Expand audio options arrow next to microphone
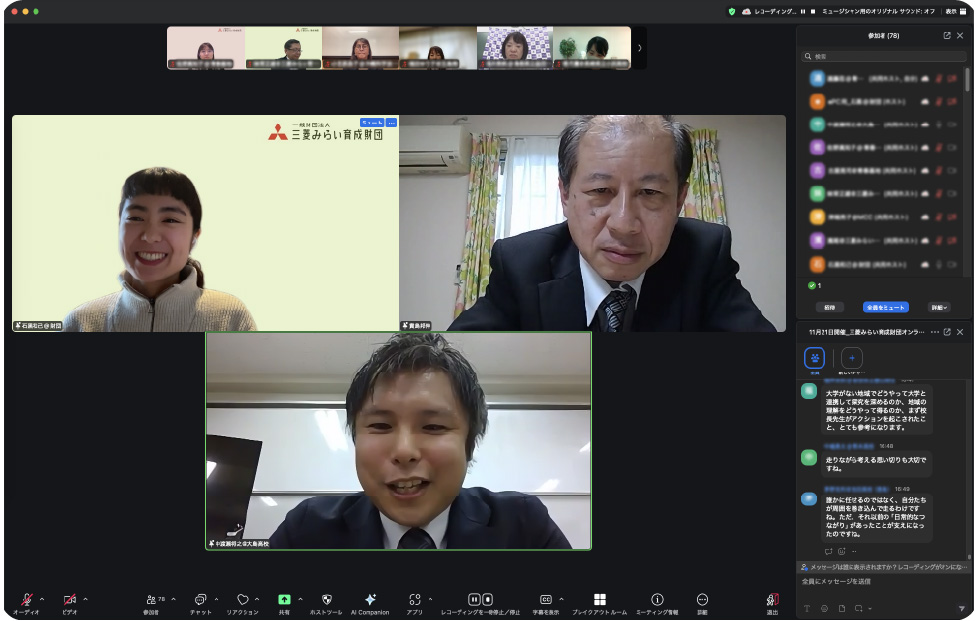 pos(42,599)
